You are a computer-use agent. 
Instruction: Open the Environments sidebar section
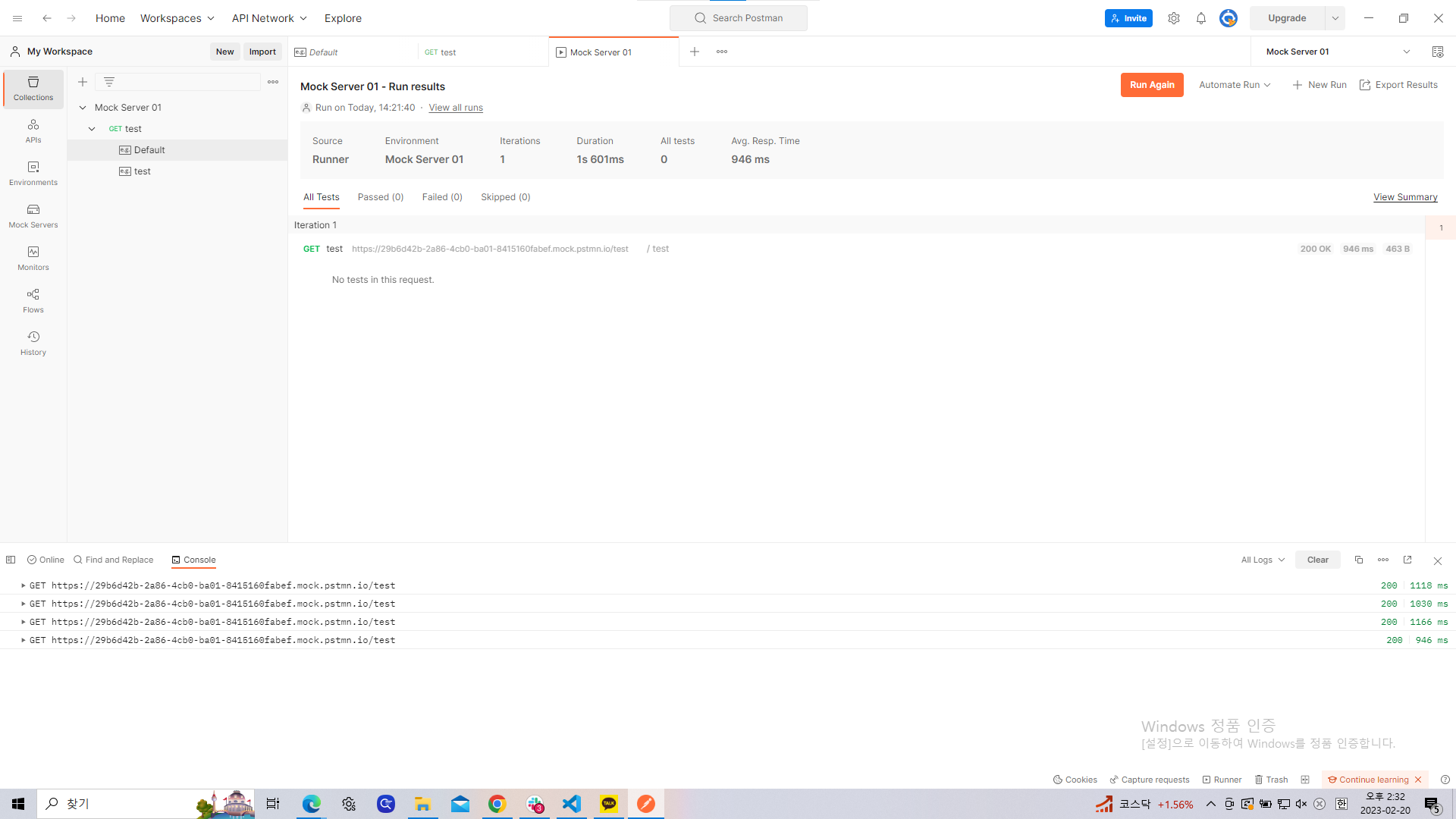point(33,173)
